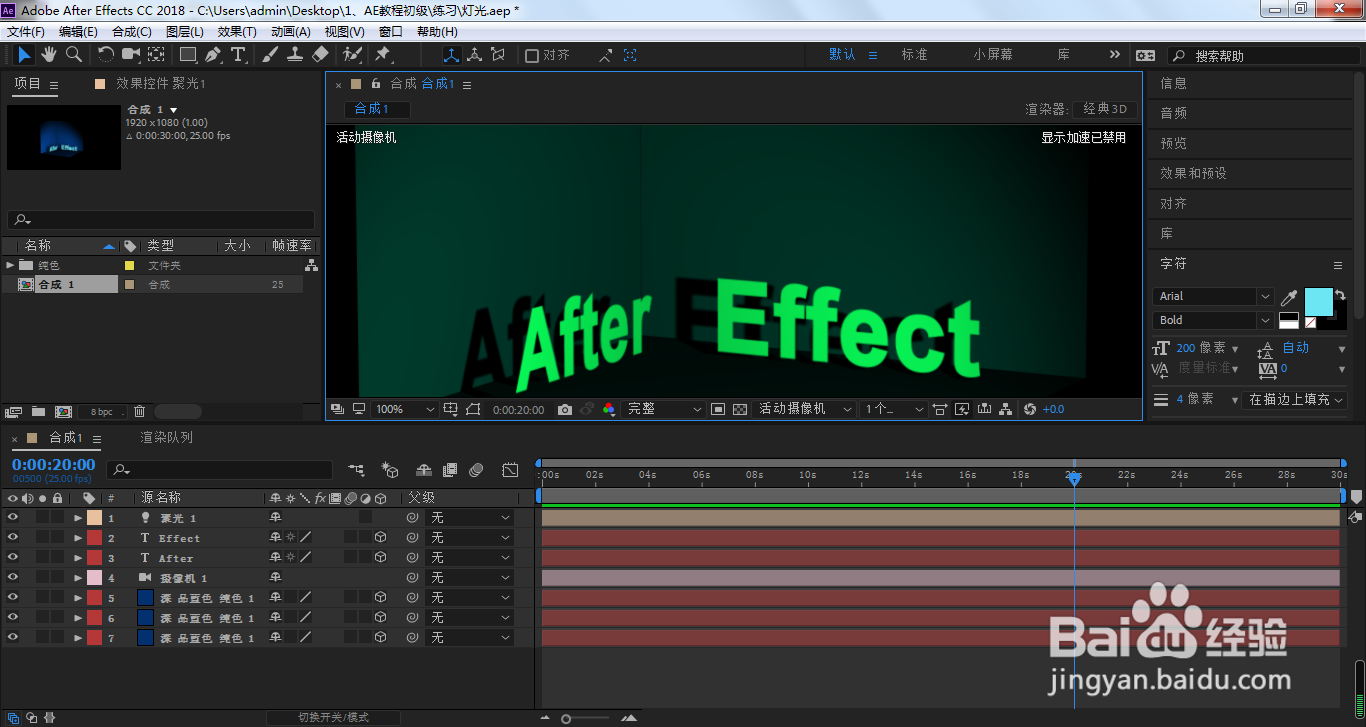Select the Brush tool

pos(270,54)
